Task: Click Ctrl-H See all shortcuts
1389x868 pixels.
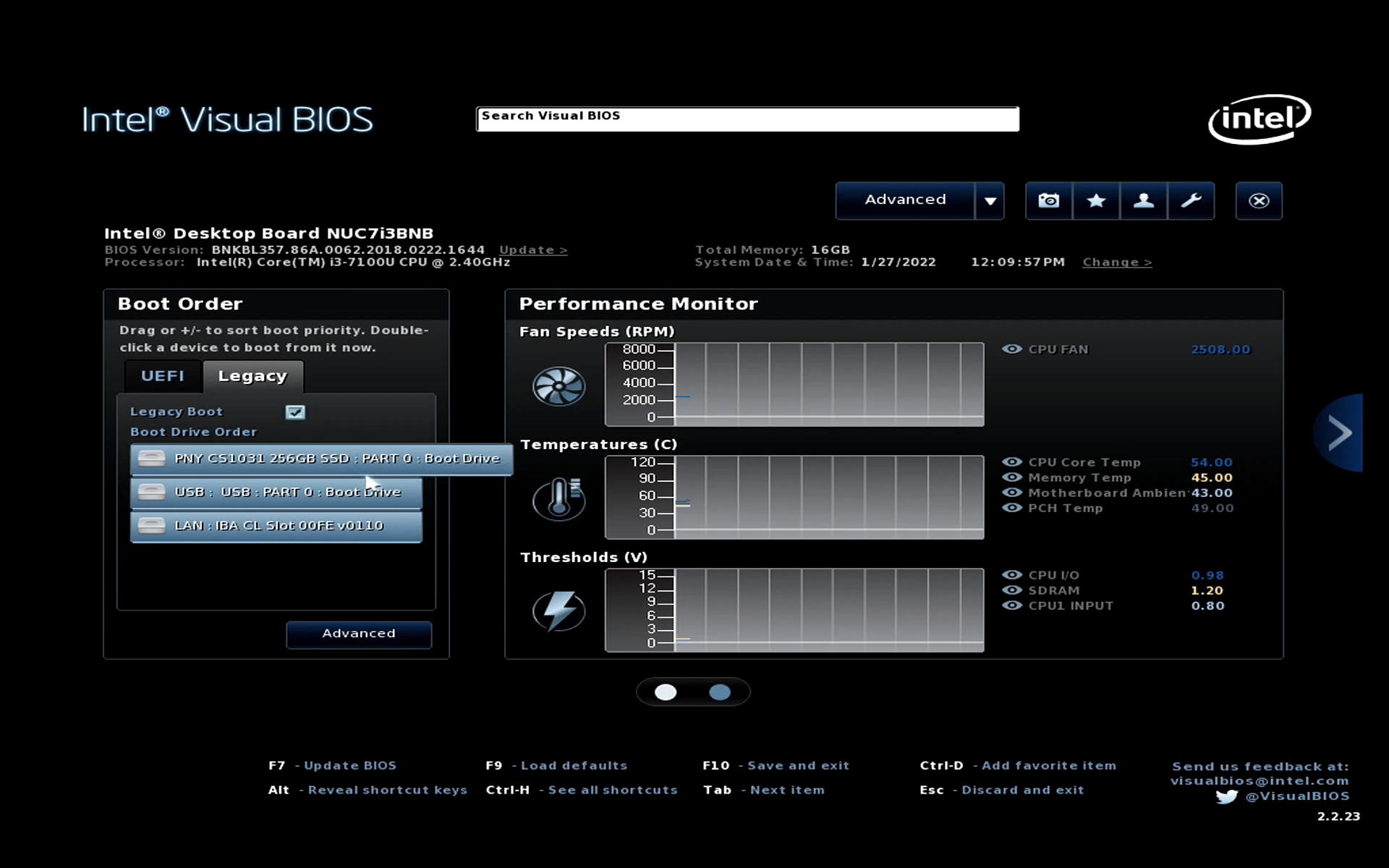Action: tap(582, 790)
